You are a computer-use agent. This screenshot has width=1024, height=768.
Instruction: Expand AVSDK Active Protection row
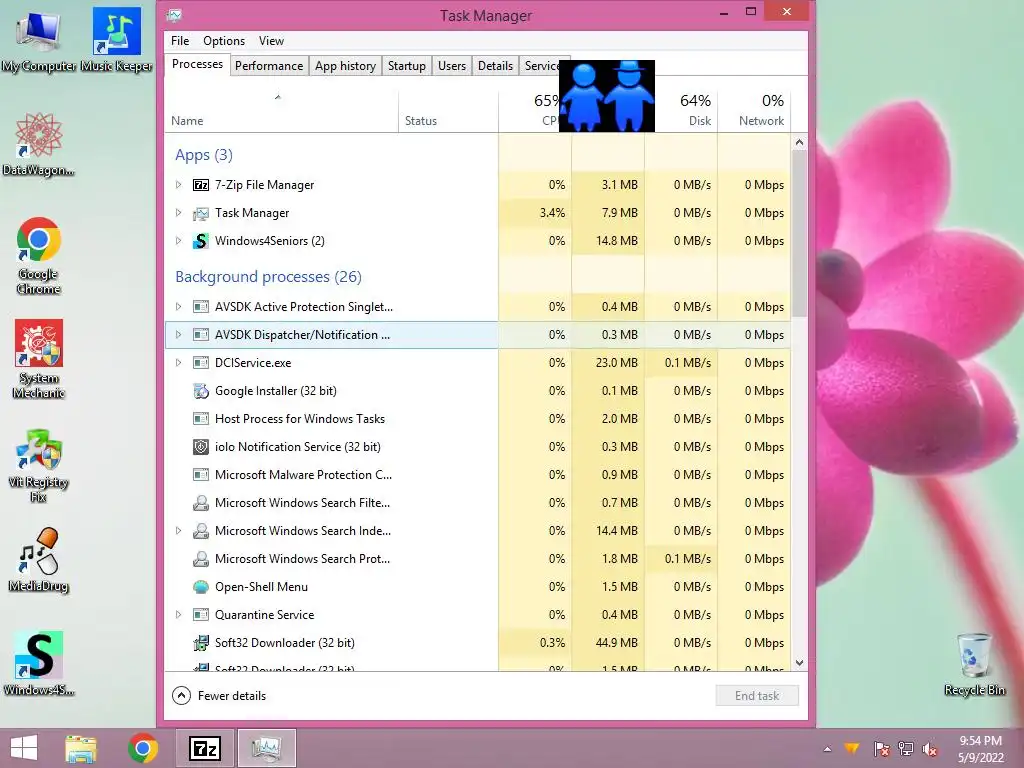pyautogui.click(x=178, y=307)
